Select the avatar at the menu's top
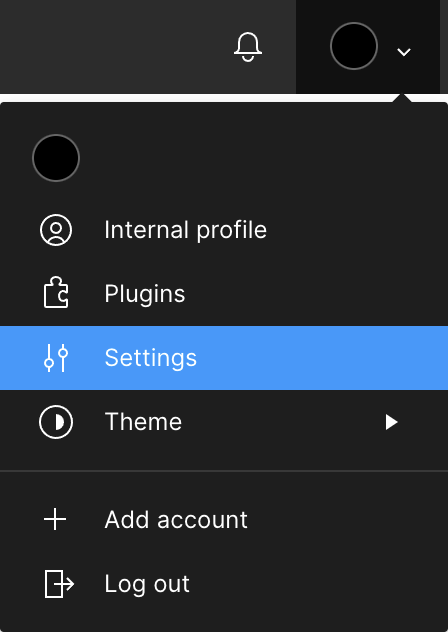The width and height of the screenshot is (448, 632). [56, 158]
